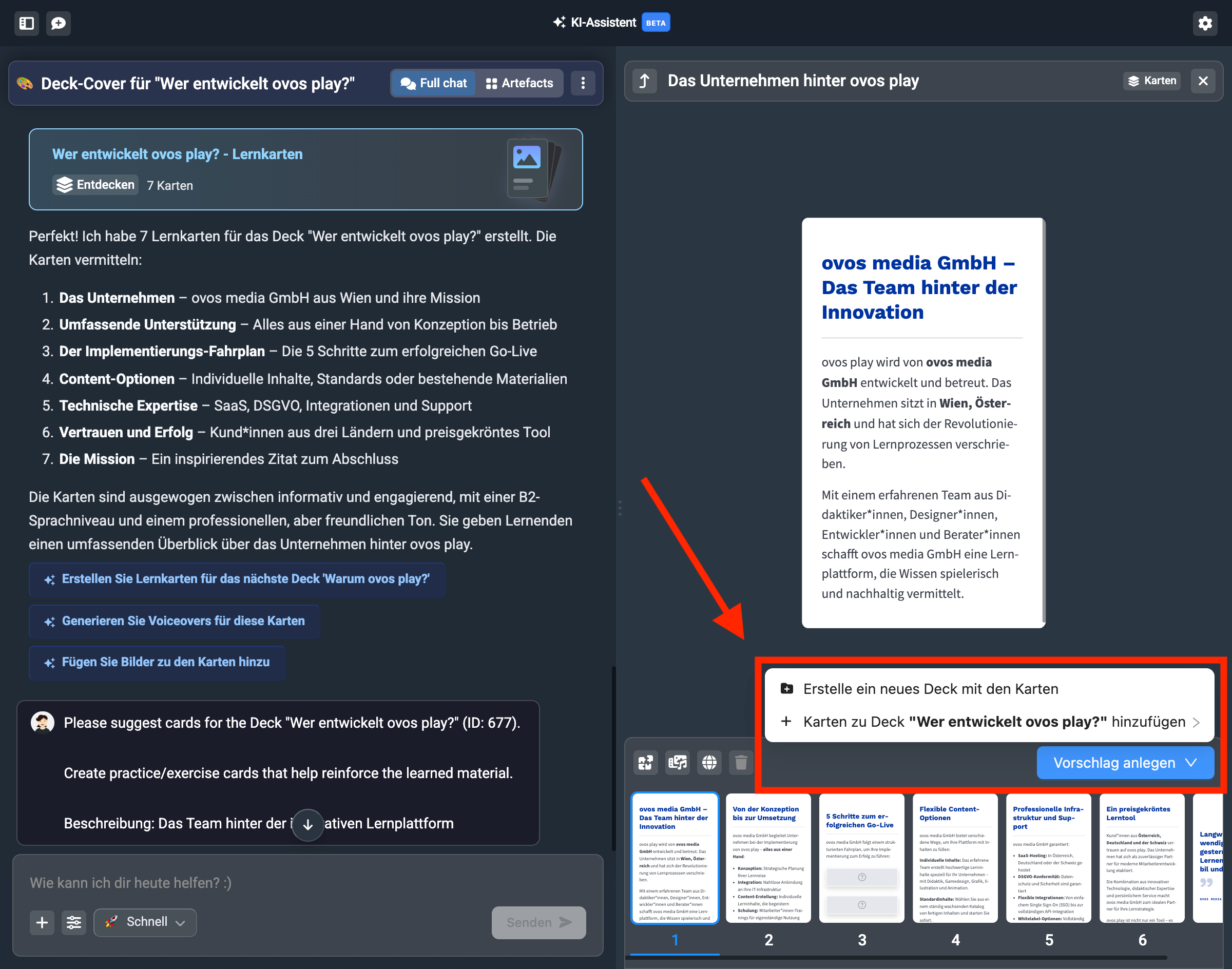
Task: Click the up-arrow icon beside panel title
Action: (x=645, y=81)
